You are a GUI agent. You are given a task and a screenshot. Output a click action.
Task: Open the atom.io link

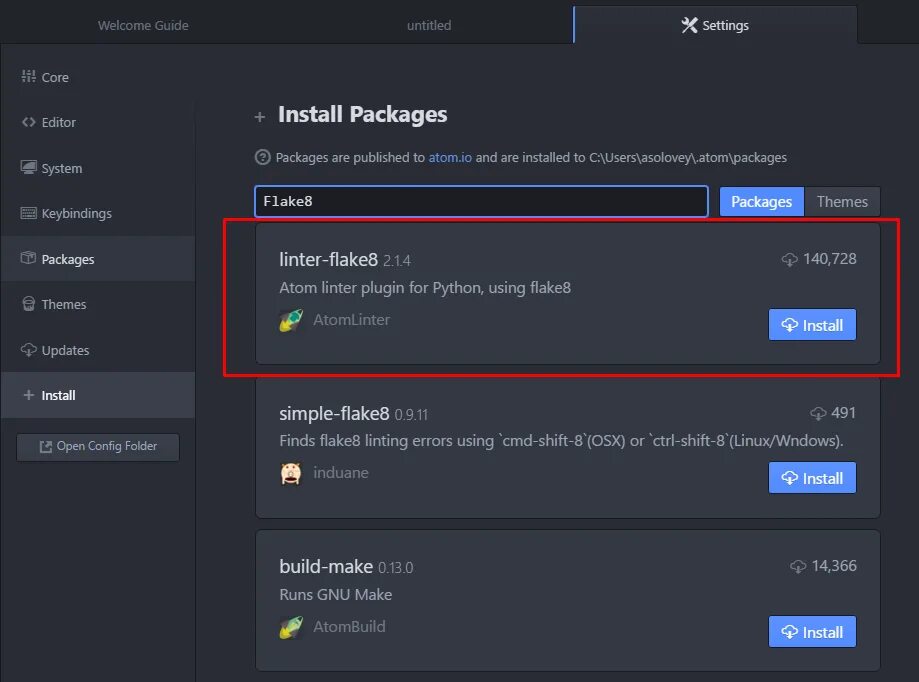point(450,158)
